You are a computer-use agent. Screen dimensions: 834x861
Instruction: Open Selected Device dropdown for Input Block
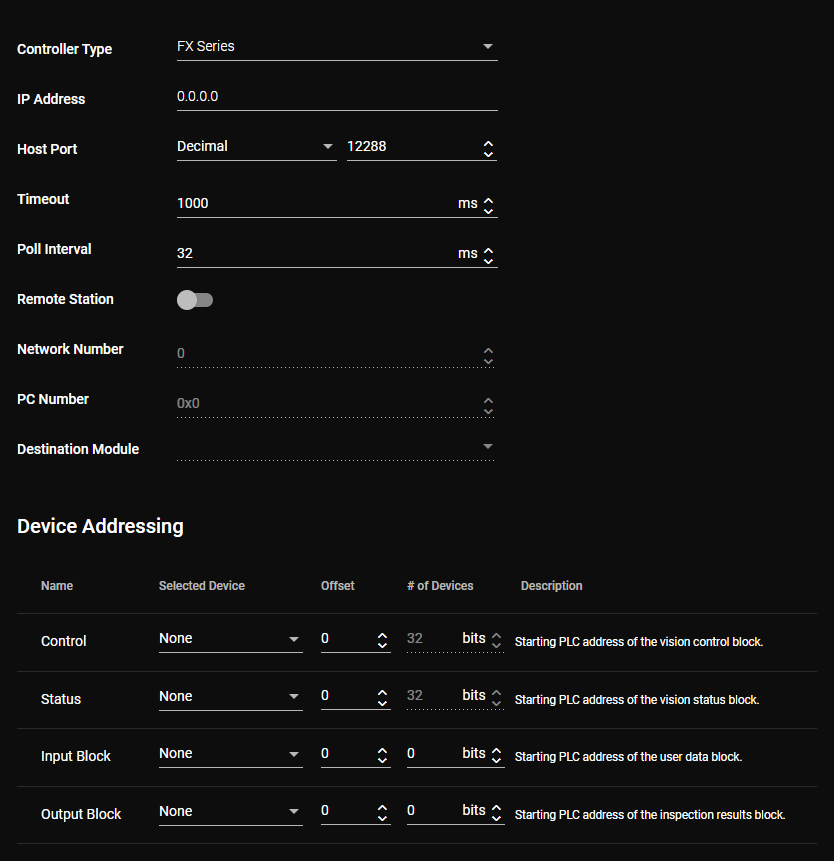(x=230, y=754)
